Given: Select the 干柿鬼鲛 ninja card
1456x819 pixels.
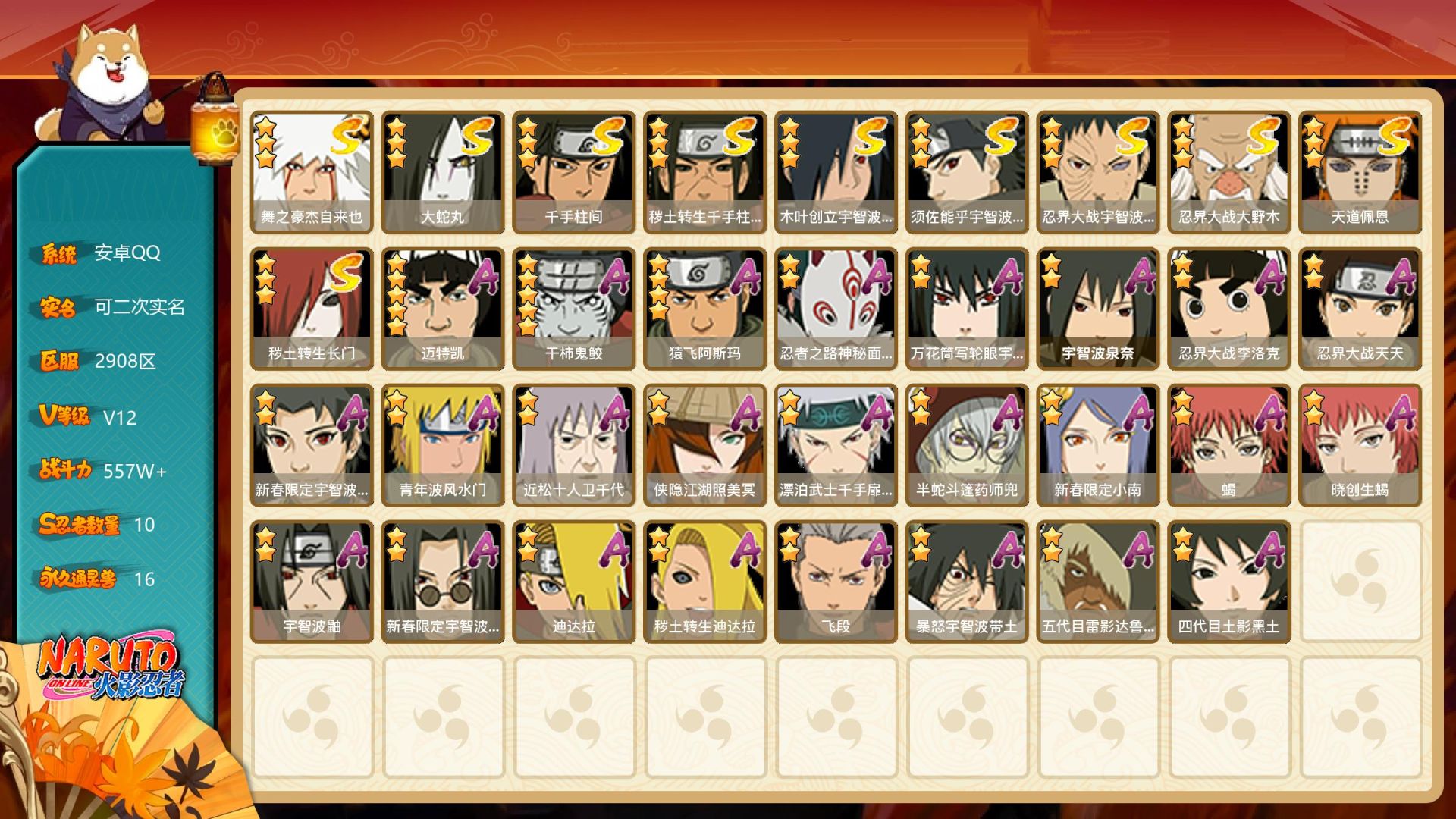Looking at the screenshot, I should (x=574, y=309).
